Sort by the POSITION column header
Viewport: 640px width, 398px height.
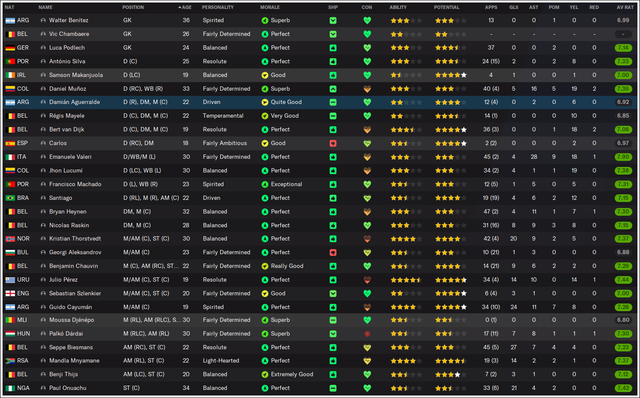(133, 7)
